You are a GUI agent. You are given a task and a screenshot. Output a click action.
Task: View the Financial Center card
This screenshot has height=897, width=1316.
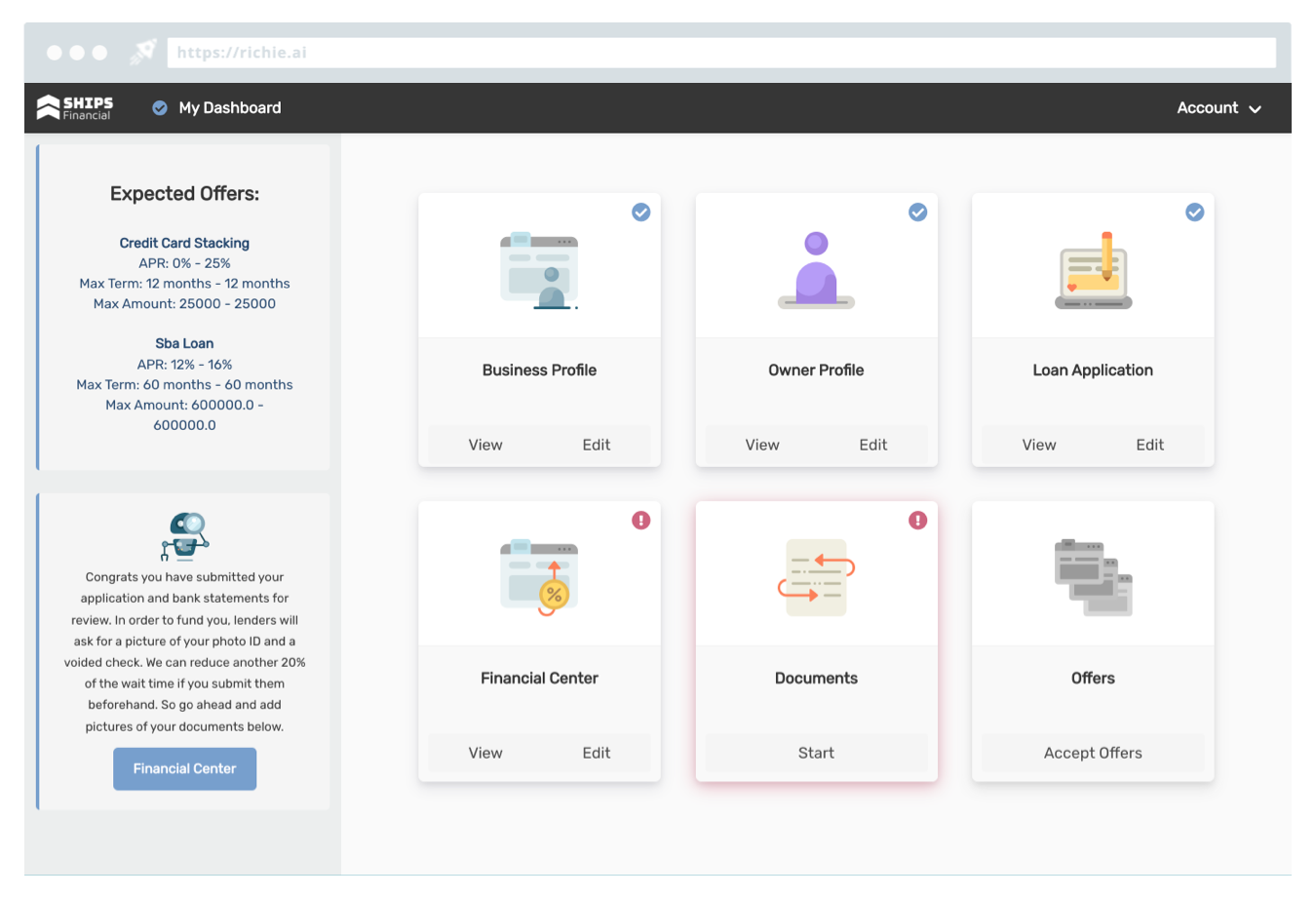pyautogui.click(x=485, y=753)
